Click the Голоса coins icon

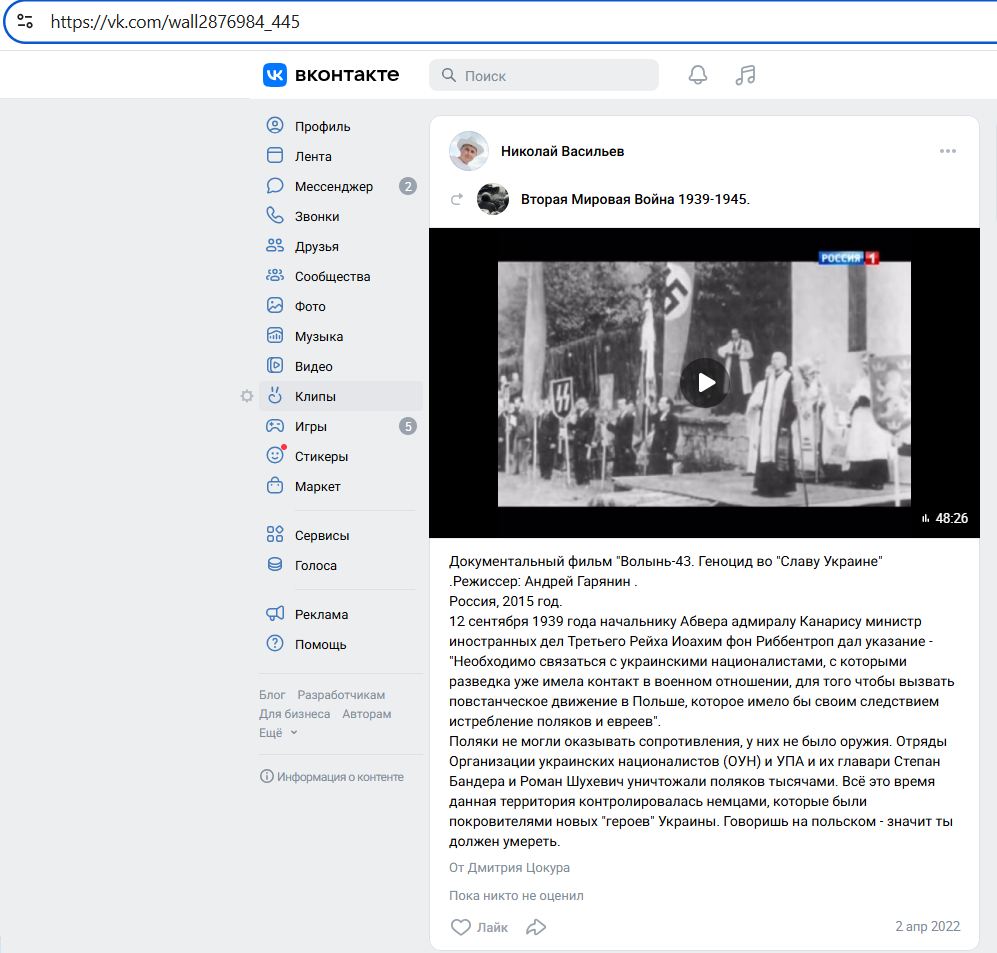[275, 564]
